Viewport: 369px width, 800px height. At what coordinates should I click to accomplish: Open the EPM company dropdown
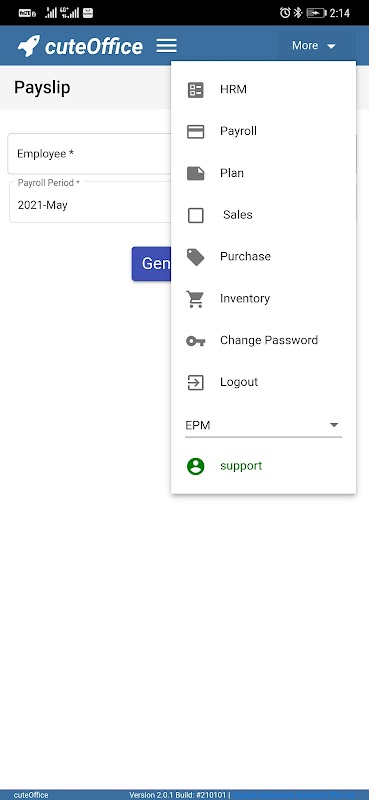[x=263, y=425]
